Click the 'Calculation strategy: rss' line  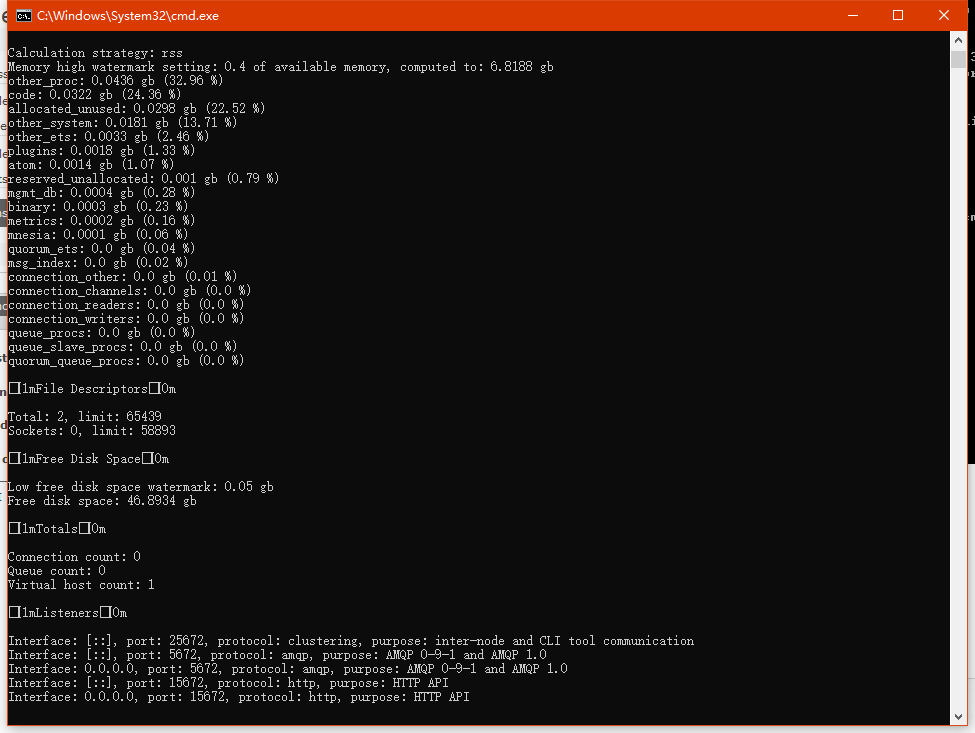(x=95, y=53)
